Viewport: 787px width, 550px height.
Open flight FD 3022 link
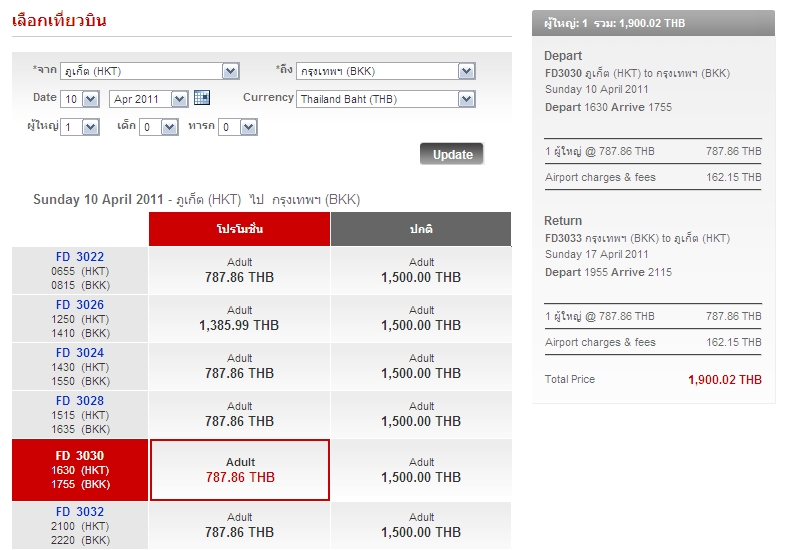(x=80, y=256)
